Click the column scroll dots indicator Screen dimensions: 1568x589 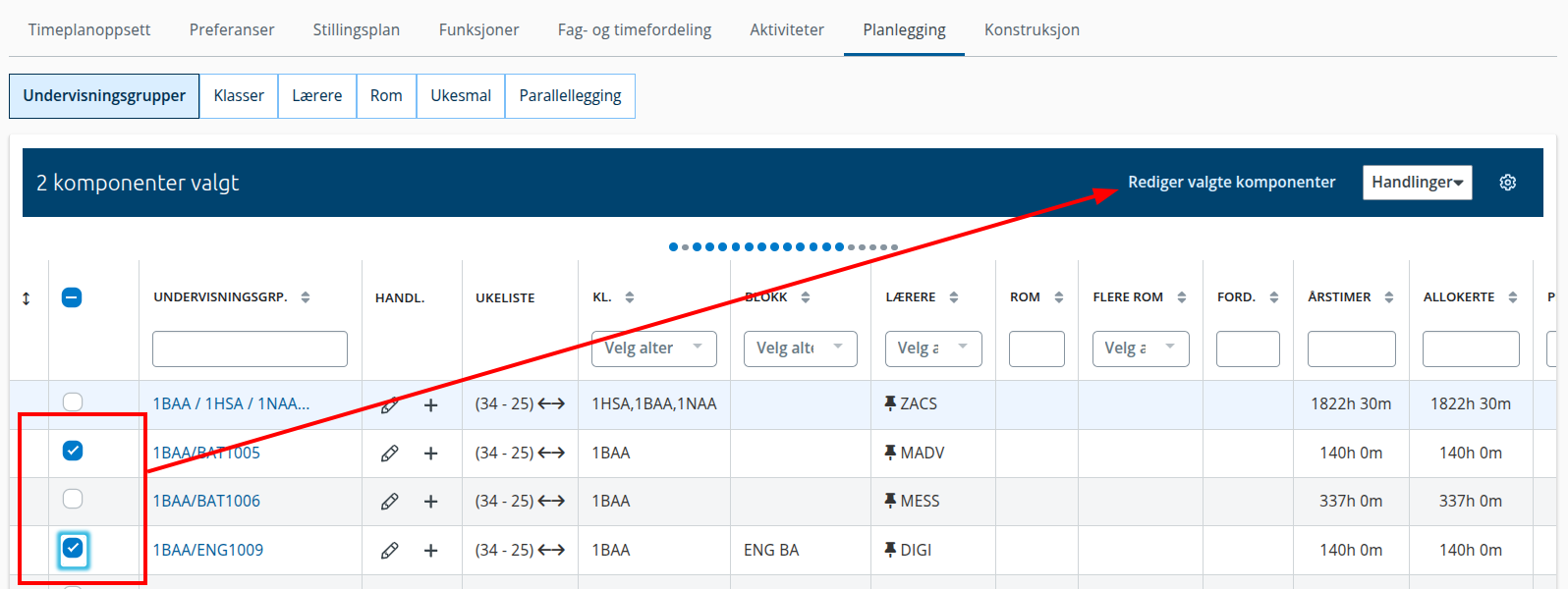pyautogui.click(x=783, y=246)
